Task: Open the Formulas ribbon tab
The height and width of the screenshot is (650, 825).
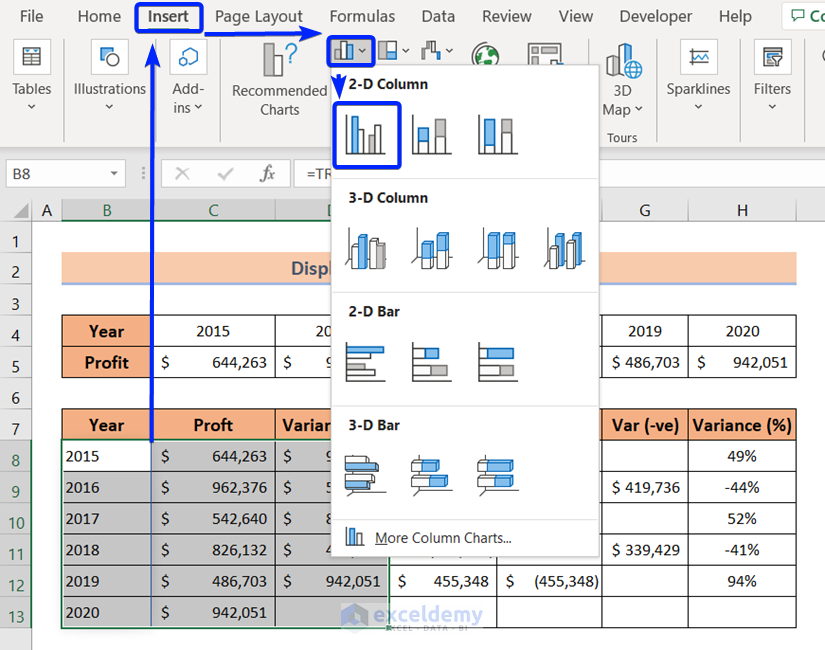Action: [x=362, y=17]
